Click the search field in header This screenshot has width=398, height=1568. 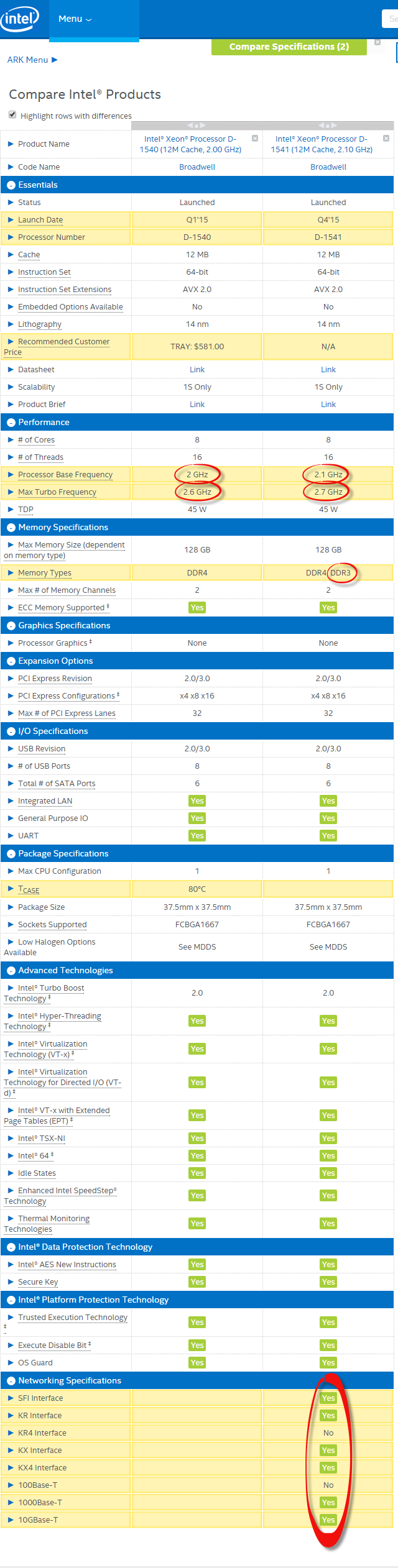[x=390, y=19]
